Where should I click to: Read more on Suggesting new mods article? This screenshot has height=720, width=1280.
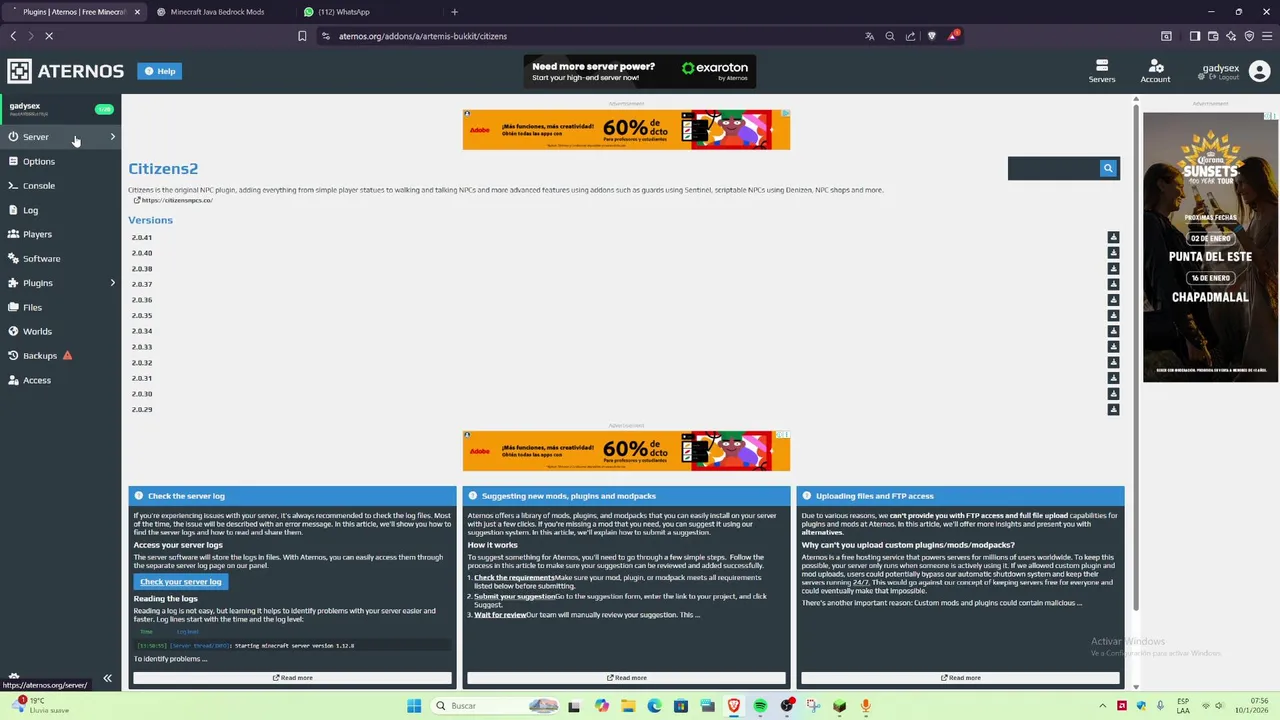626,678
